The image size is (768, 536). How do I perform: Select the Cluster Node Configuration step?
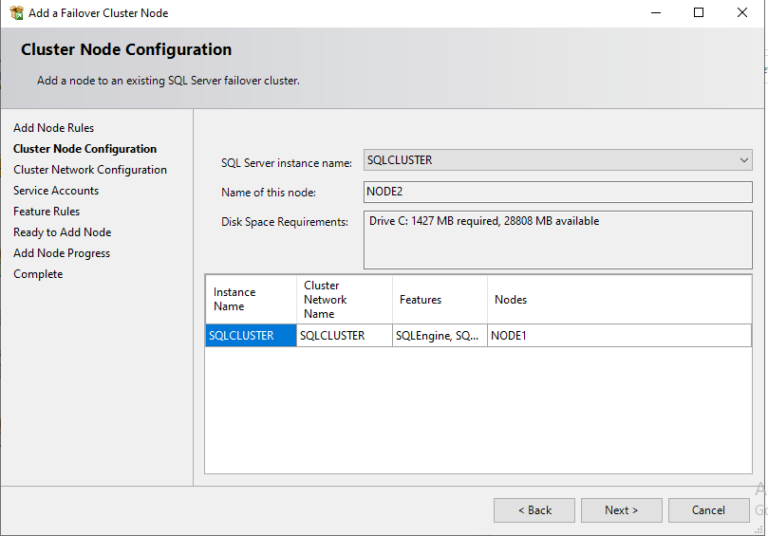(x=85, y=149)
